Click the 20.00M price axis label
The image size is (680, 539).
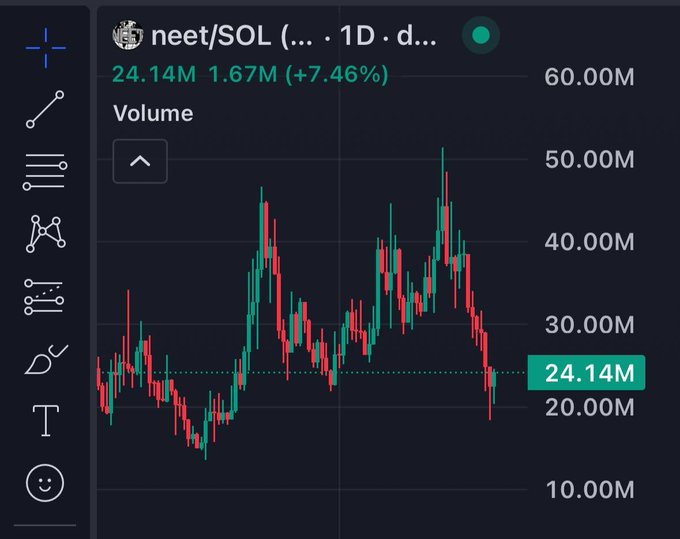(589, 407)
